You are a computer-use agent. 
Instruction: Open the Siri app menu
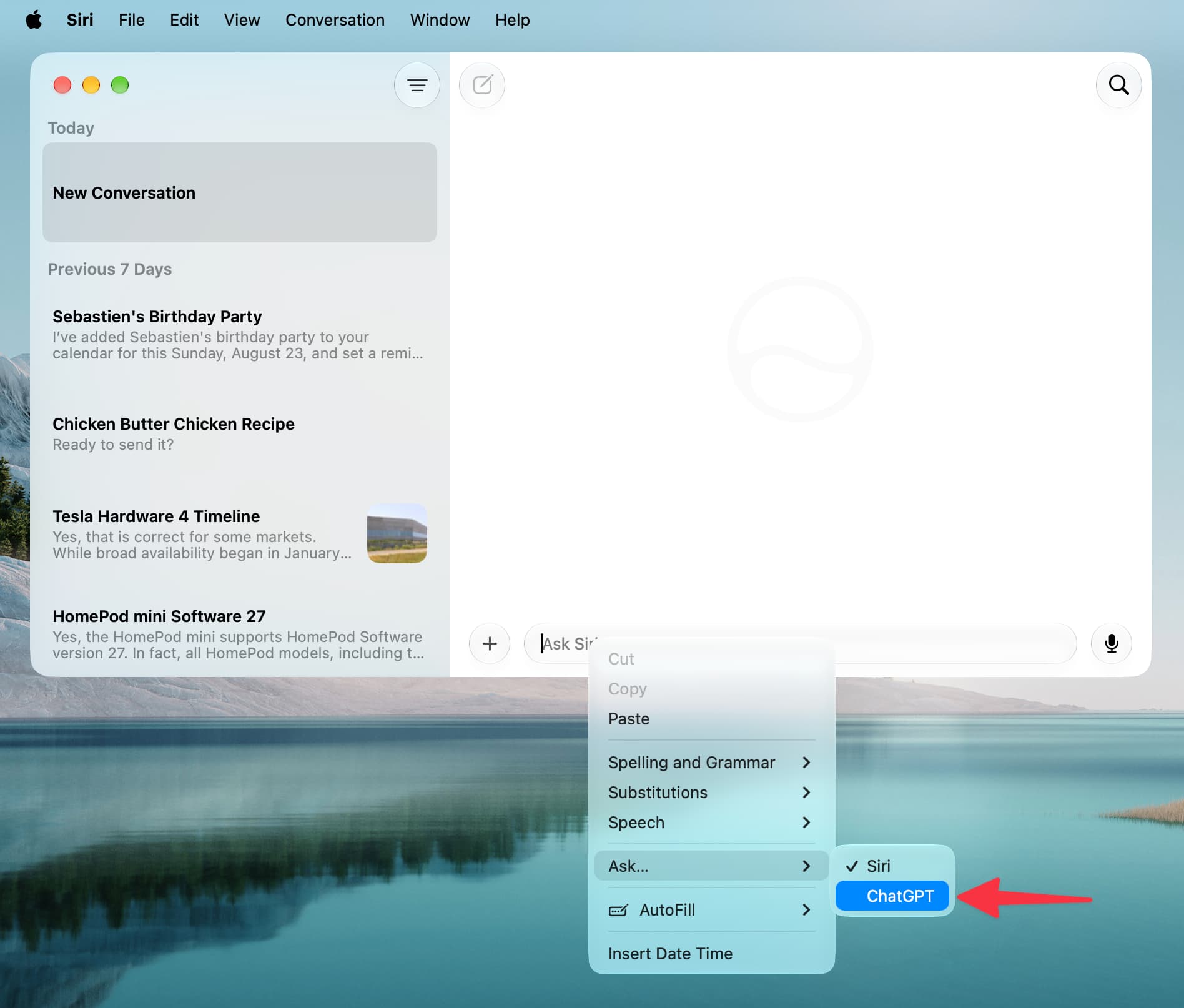80,20
